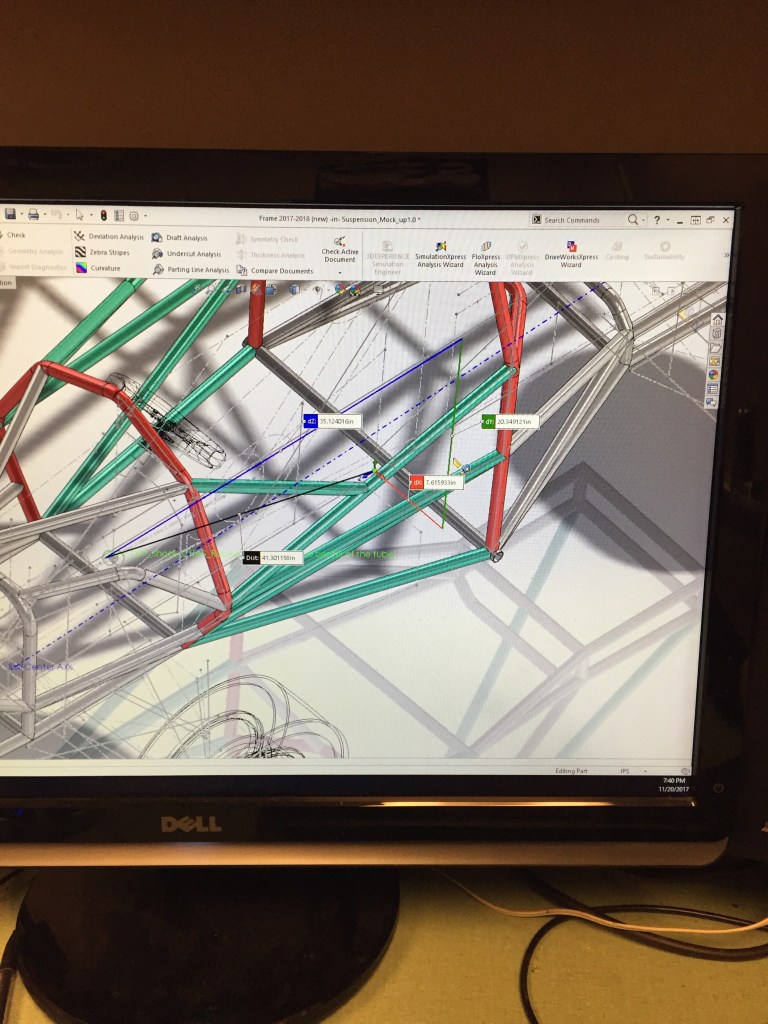The image size is (768, 1024).
Task: Open the Help question mark menu
Action: [x=657, y=220]
